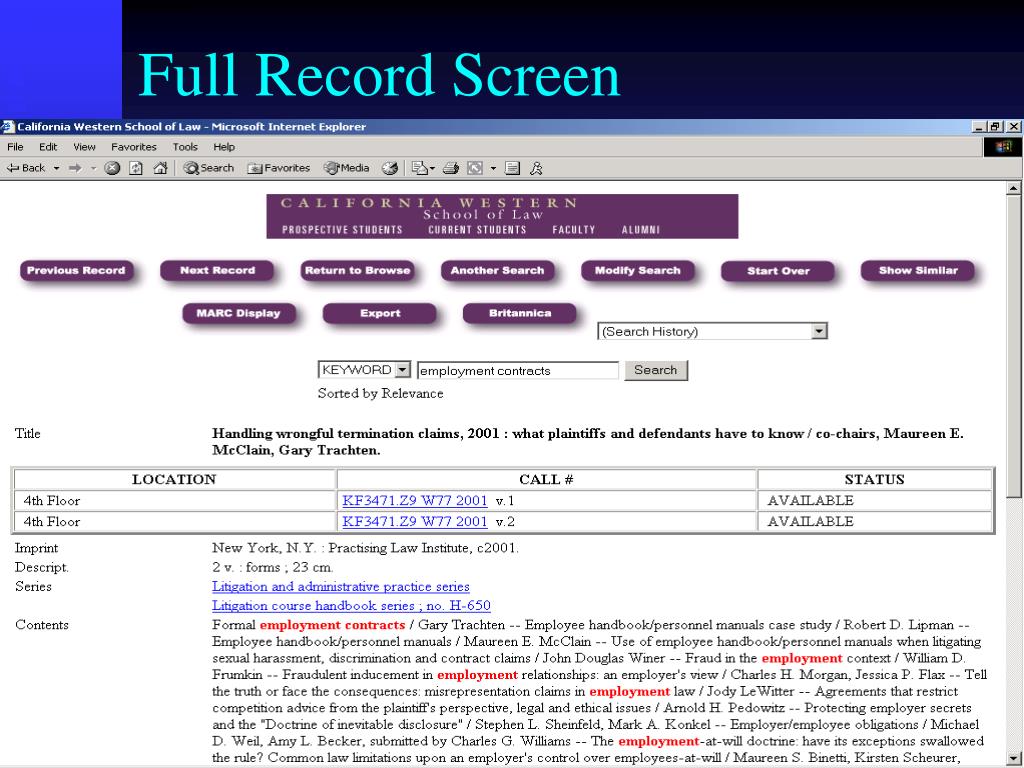The image size is (1024, 768).
Task: Open the browser Search toolbar button
Action: click(x=208, y=168)
